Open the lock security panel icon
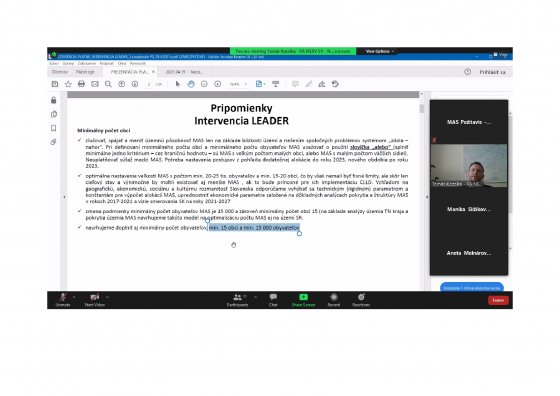The width and height of the screenshot is (560, 396). [54, 100]
